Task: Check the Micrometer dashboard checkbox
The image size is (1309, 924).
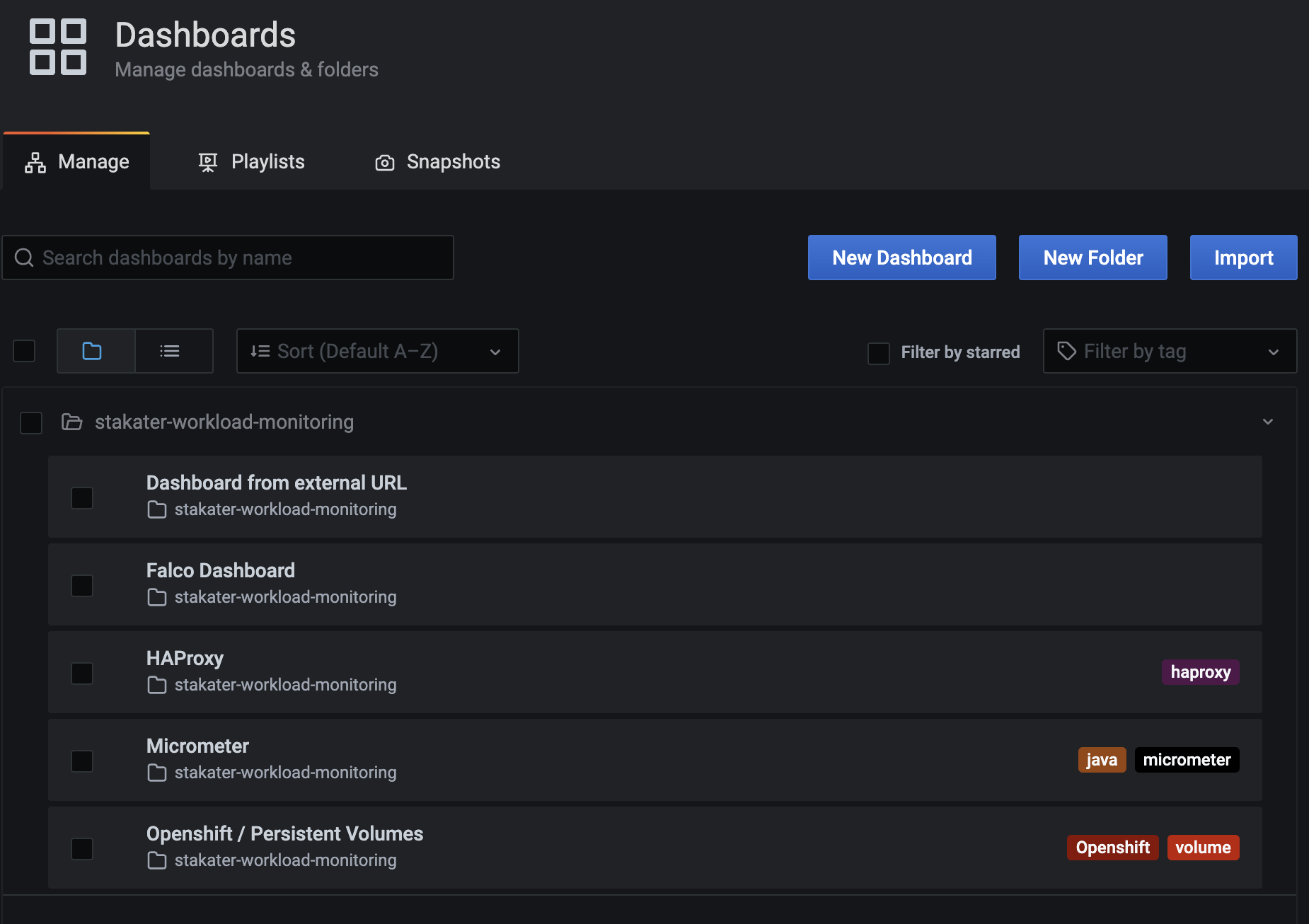Action: coord(82,761)
